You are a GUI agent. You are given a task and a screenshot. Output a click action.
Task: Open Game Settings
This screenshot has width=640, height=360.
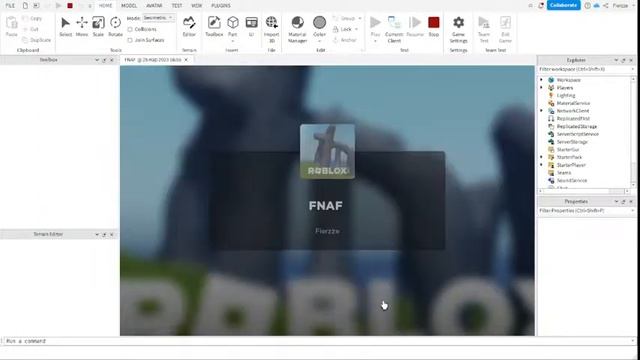[x=458, y=29]
